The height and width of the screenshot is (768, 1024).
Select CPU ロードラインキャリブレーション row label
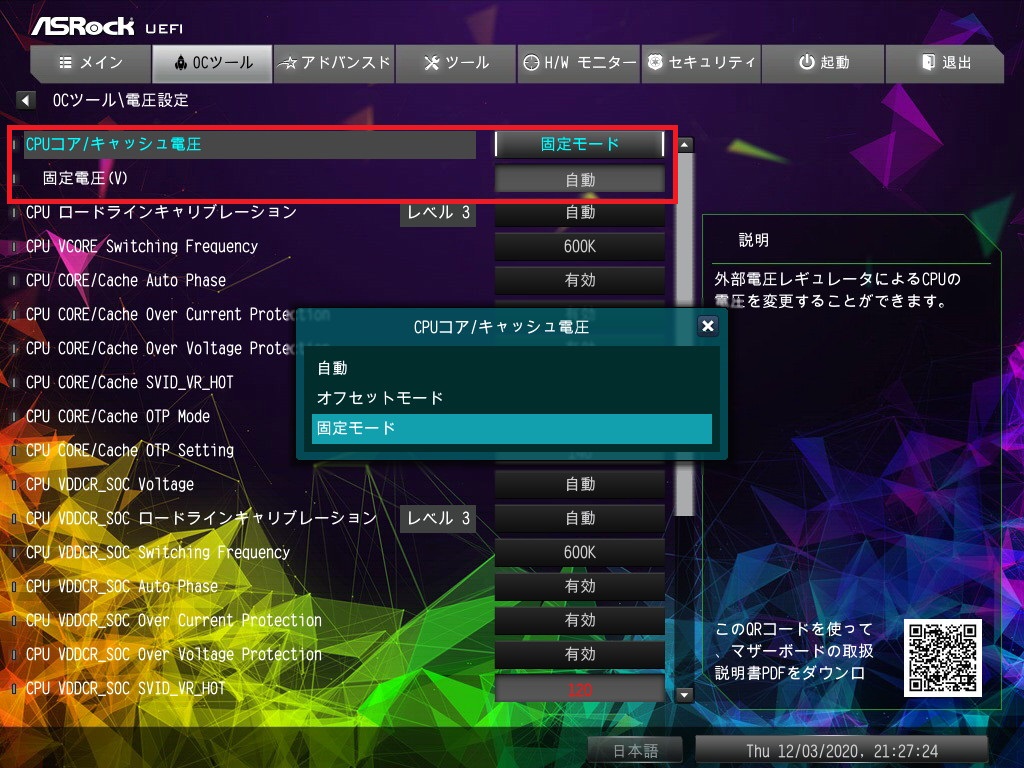(x=161, y=212)
